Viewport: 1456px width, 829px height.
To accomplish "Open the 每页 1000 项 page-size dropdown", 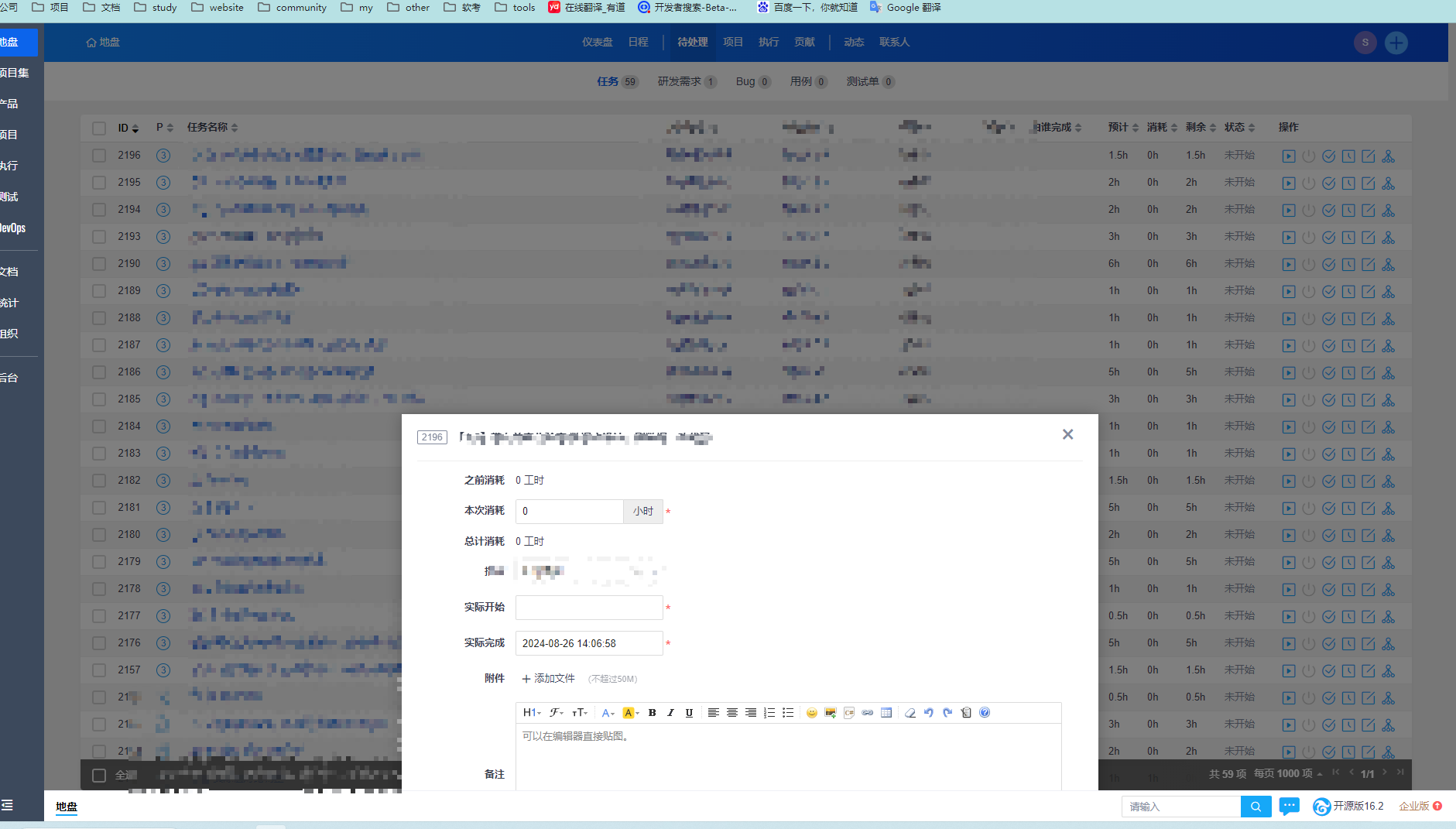I will tap(1288, 773).
